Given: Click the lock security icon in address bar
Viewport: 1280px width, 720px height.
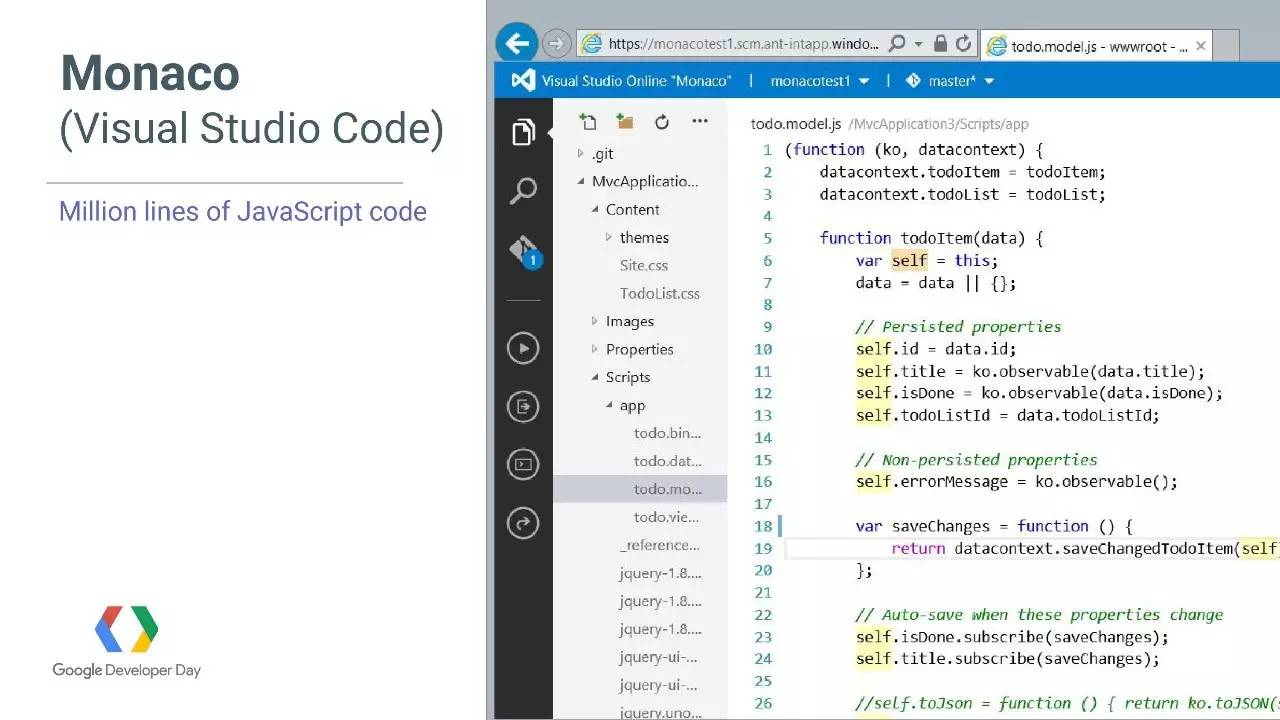Looking at the screenshot, I should point(940,44).
